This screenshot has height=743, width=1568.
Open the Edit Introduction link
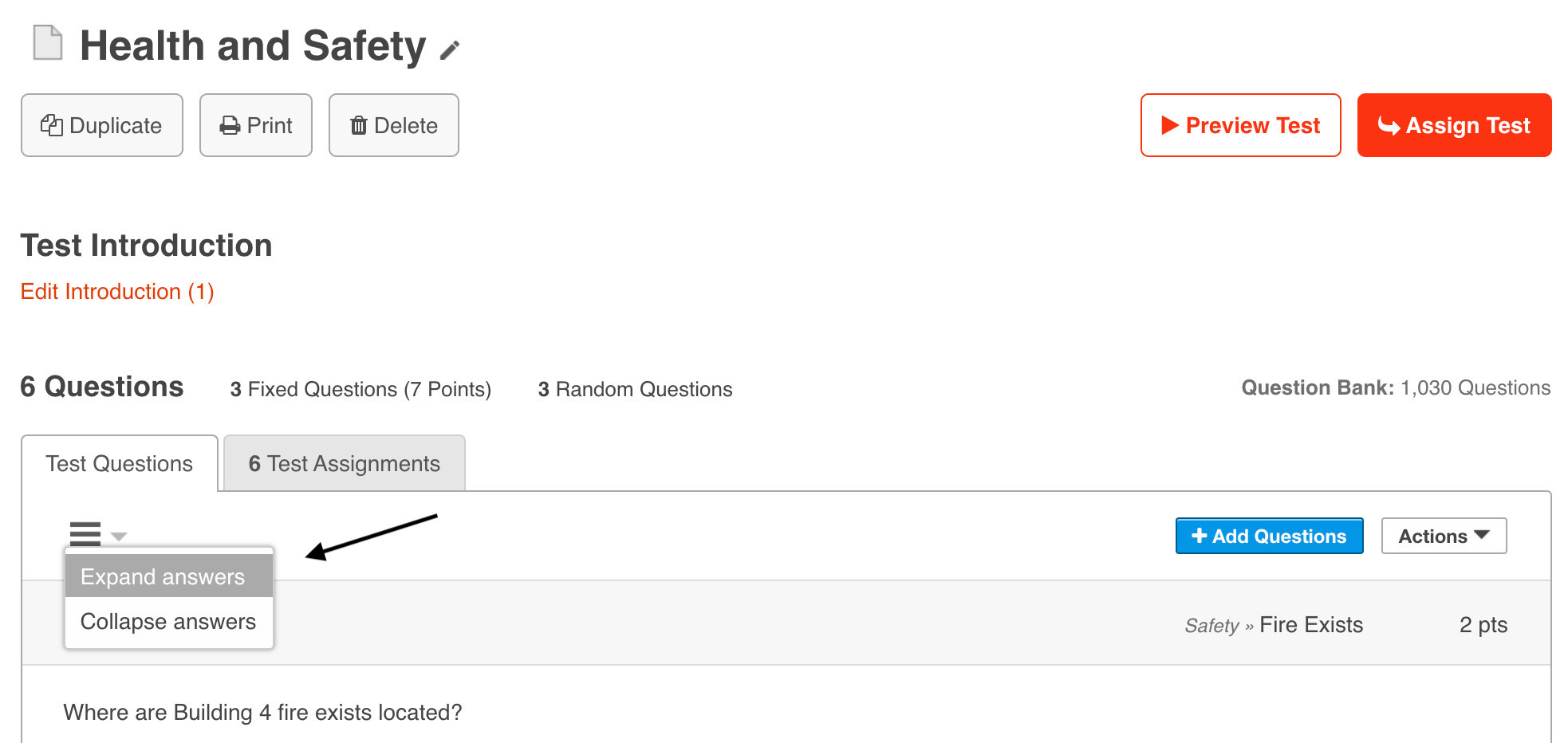117,292
